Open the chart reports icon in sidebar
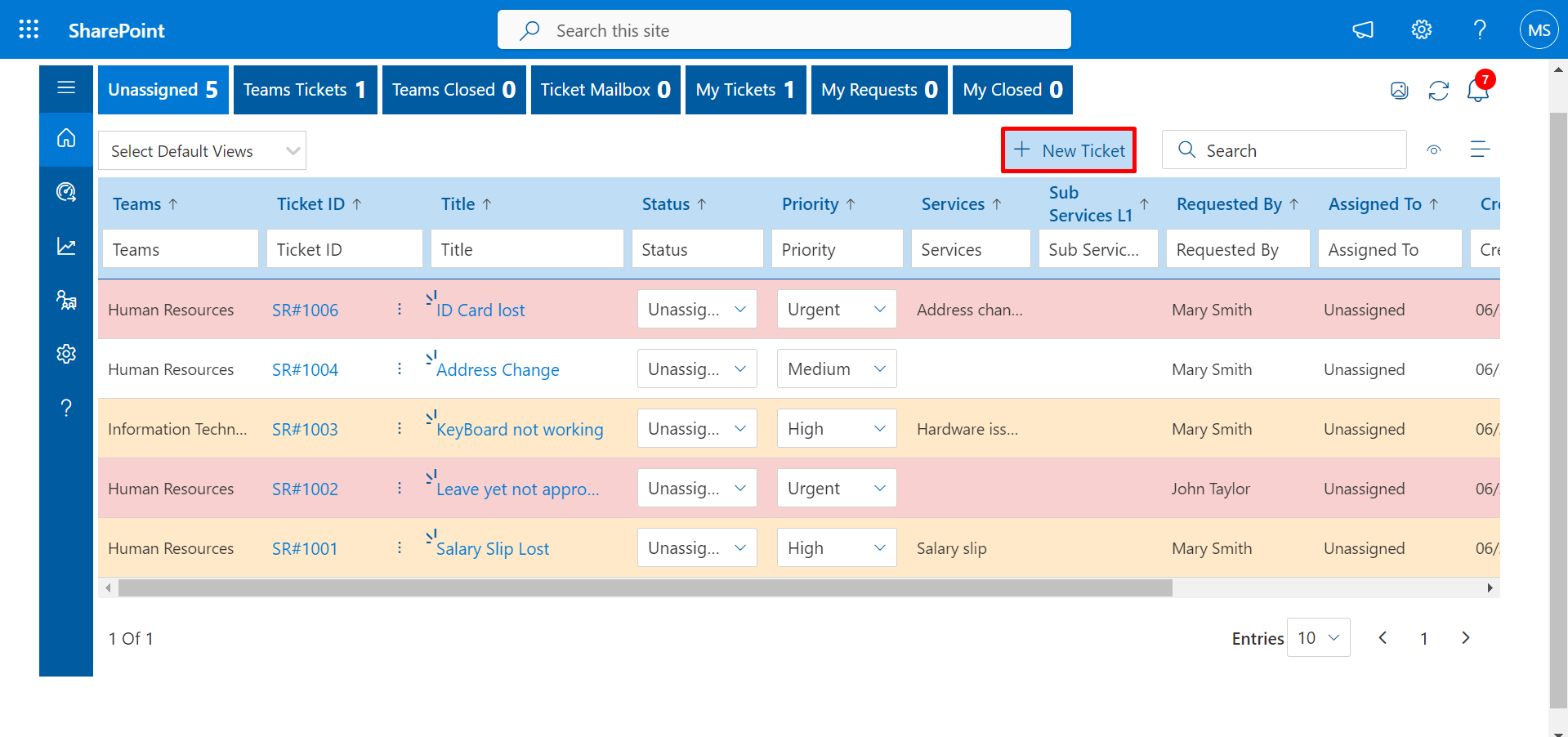 click(x=66, y=246)
